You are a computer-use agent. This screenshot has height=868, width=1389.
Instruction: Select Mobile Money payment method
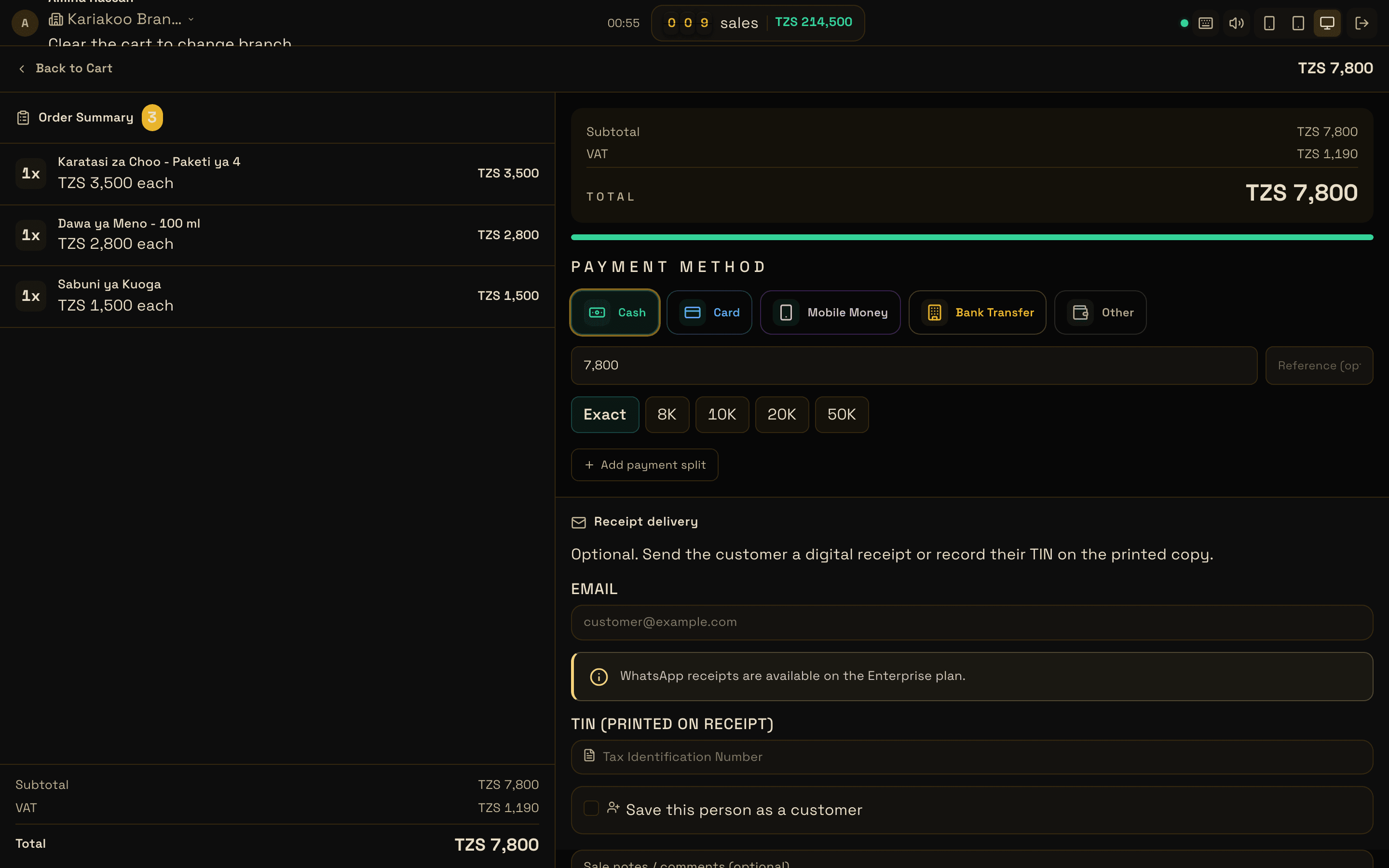point(830,312)
